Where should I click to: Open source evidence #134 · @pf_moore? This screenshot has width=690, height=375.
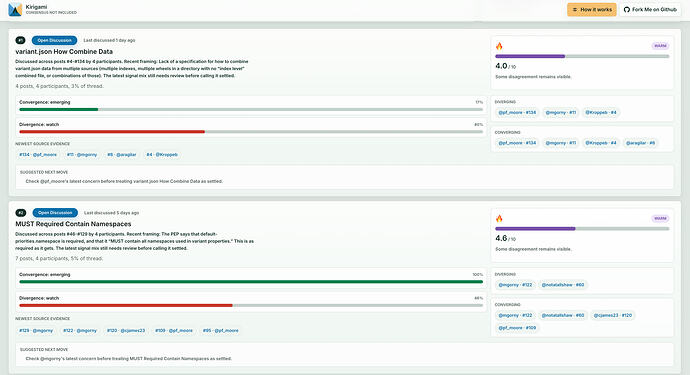point(38,155)
